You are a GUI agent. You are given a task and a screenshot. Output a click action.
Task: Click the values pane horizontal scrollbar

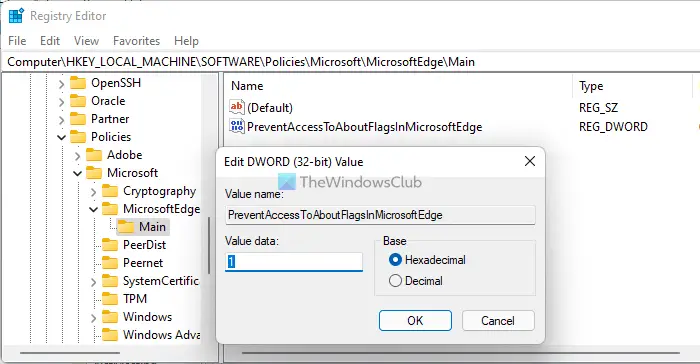click(x=460, y=353)
